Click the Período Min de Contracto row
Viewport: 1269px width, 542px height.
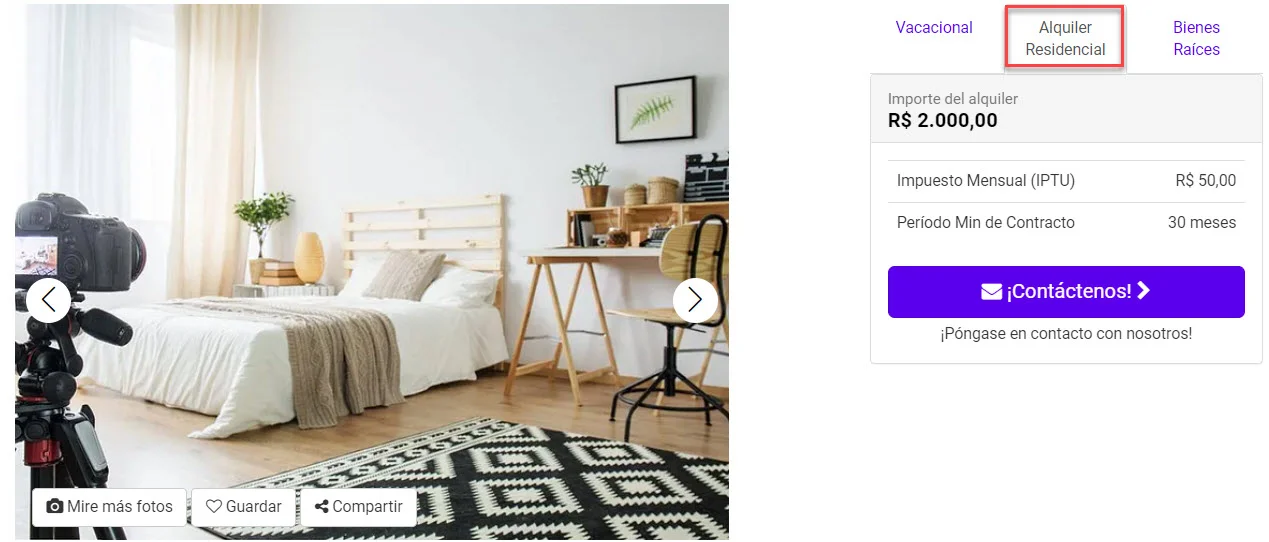coord(1066,223)
